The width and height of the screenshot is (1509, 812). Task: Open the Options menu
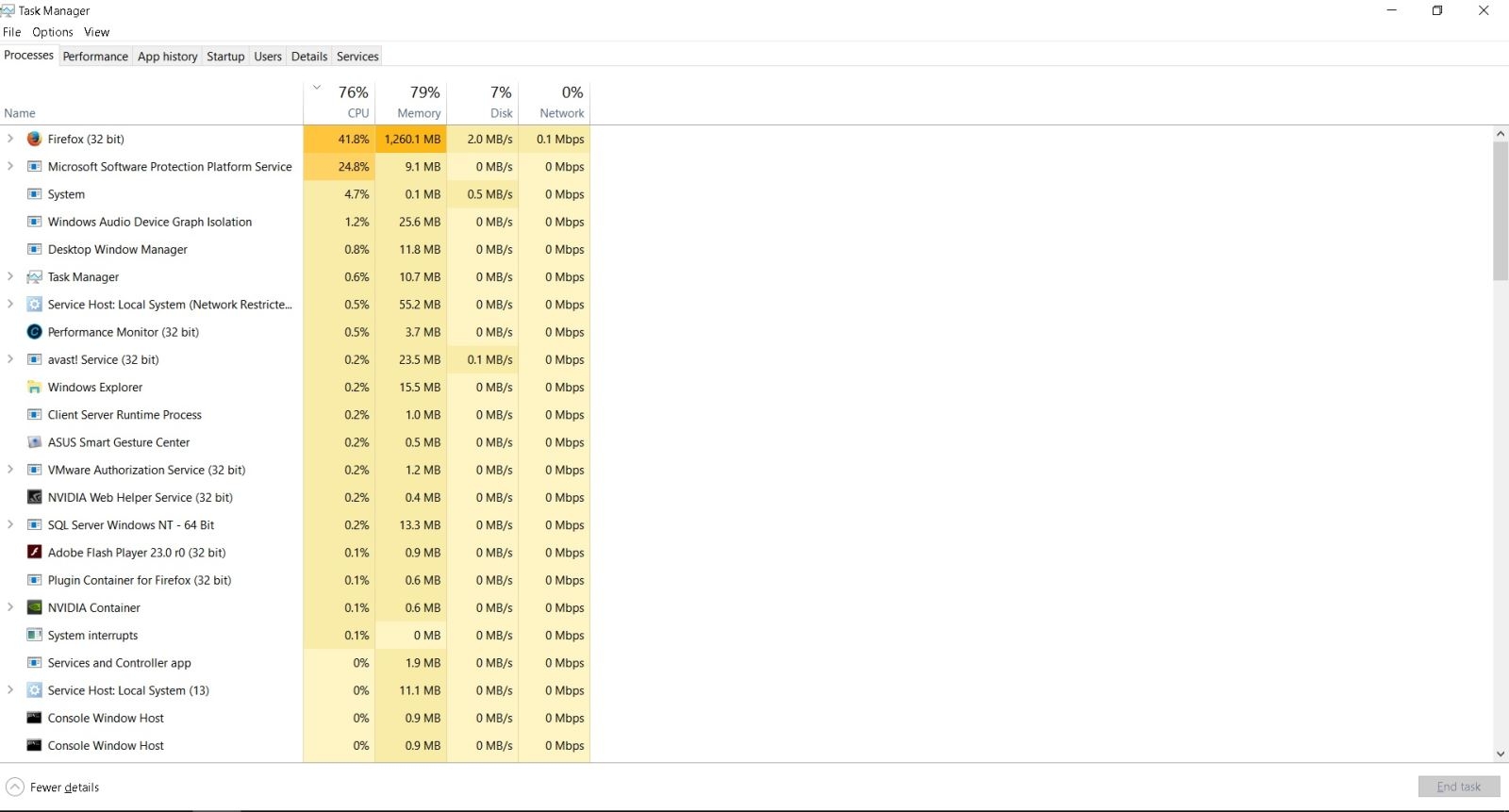(x=53, y=32)
